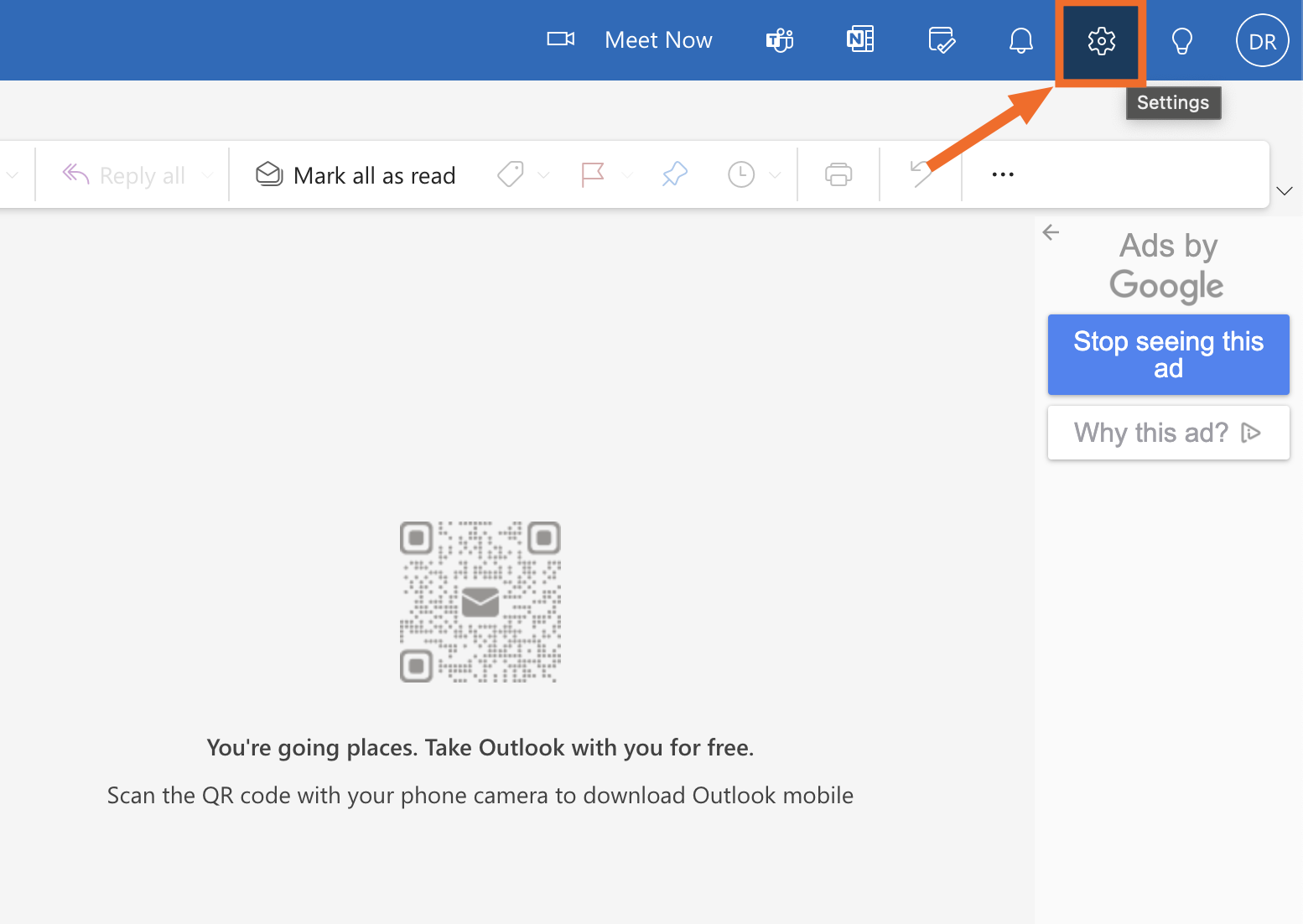This screenshot has height=924, width=1303.
Task: Click the Meet Now camera icon
Action: (x=561, y=39)
